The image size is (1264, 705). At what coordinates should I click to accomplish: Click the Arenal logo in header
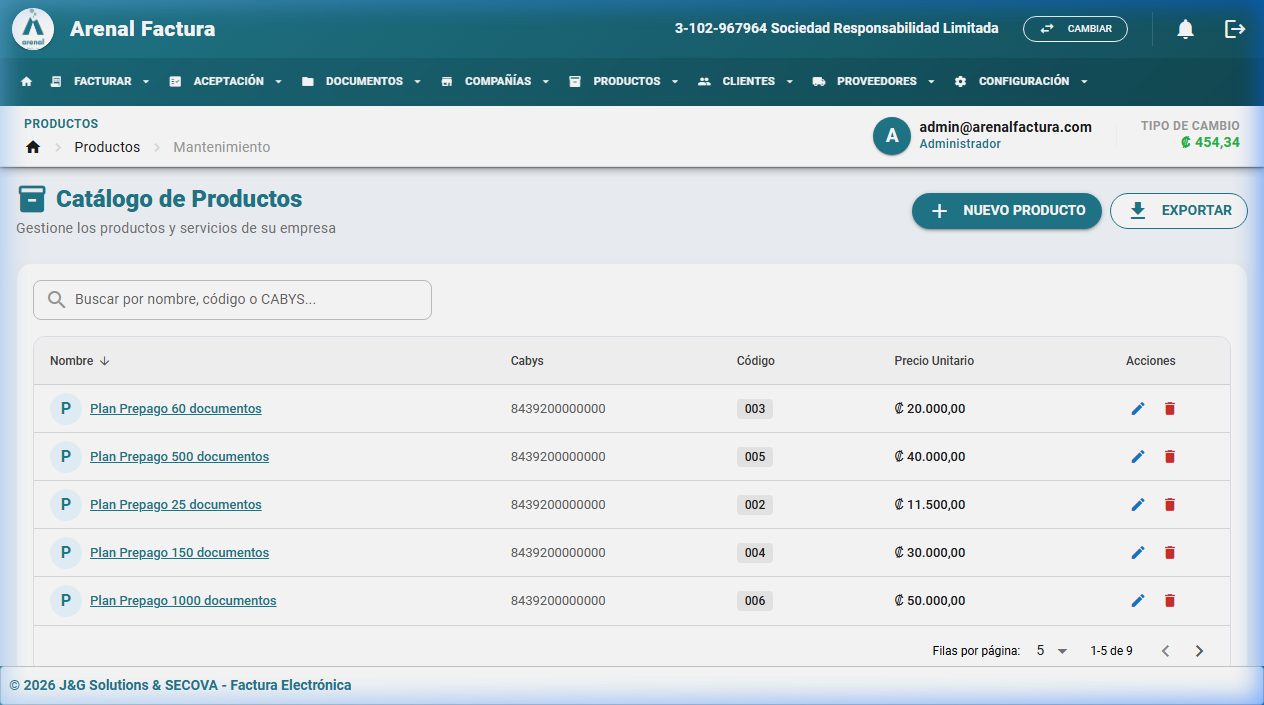[33, 29]
